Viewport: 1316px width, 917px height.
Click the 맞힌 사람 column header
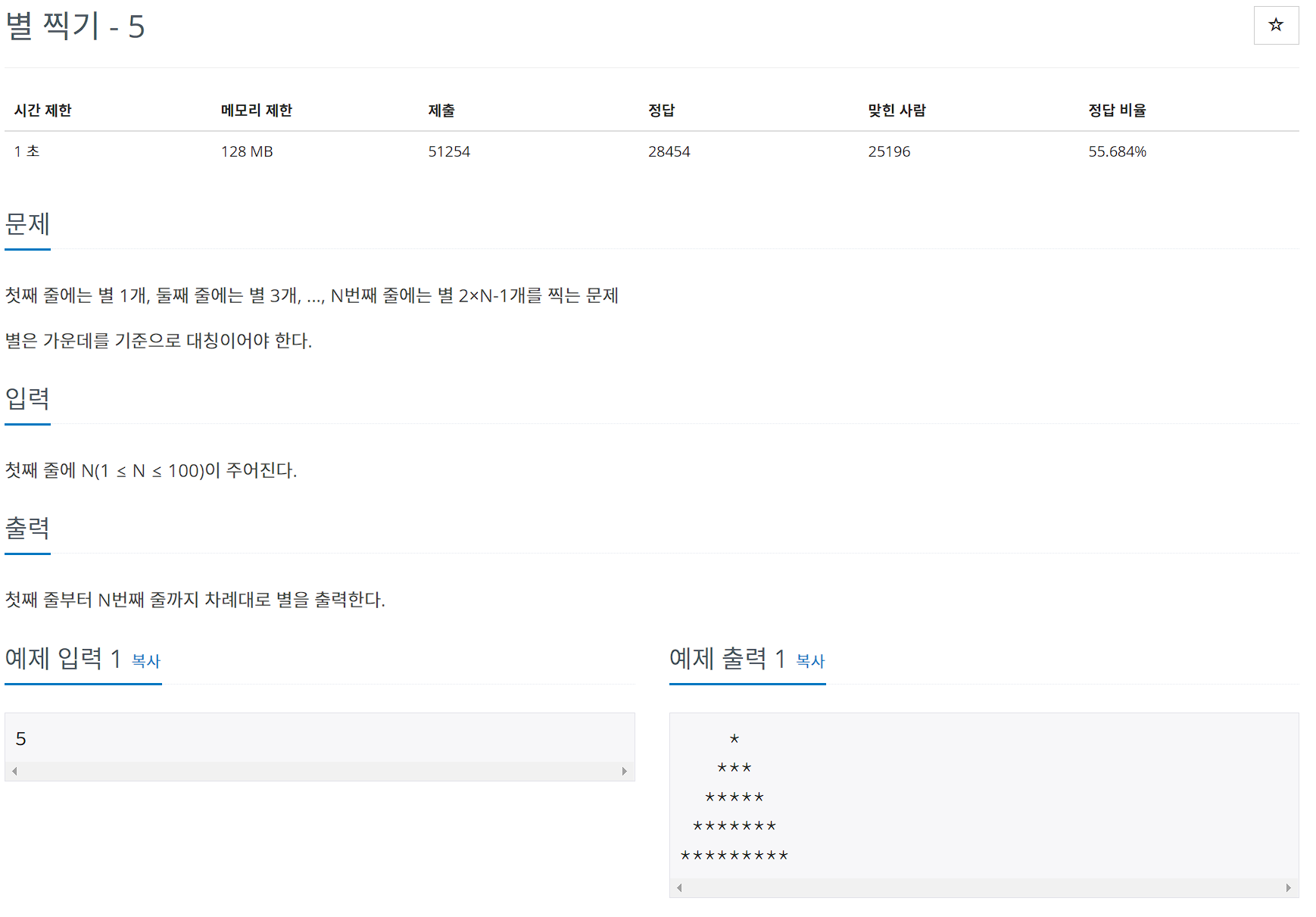tap(897, 111)
